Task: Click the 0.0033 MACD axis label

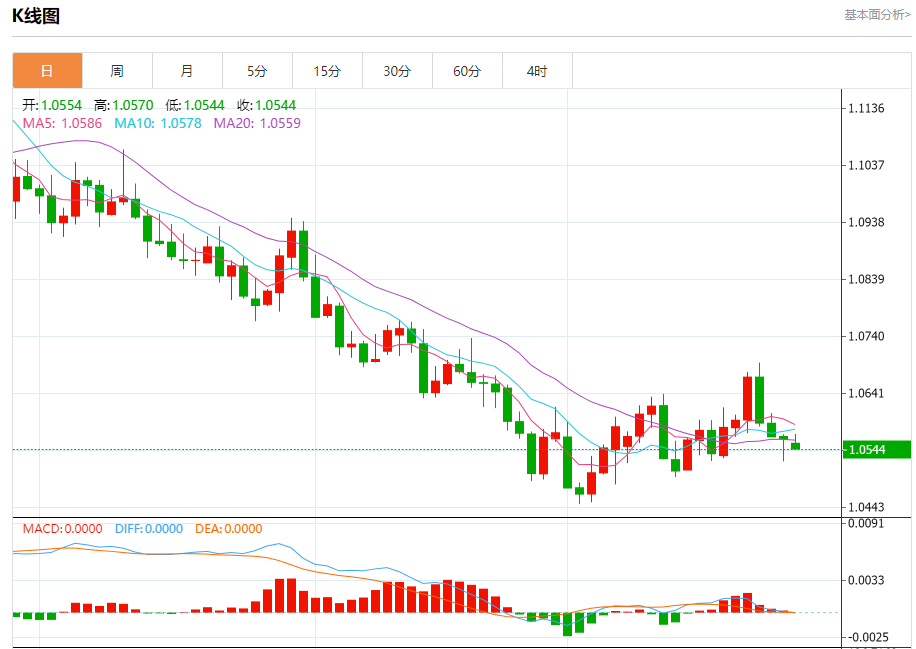Action: (866, 580)
